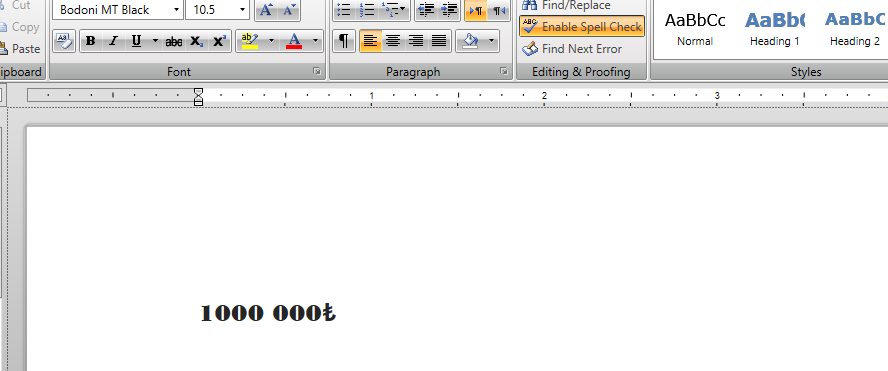This screenshot has height=371, width=888.
Task: Open the Bodoni MT Black font name dropdown
Action: tap(177, 10)
